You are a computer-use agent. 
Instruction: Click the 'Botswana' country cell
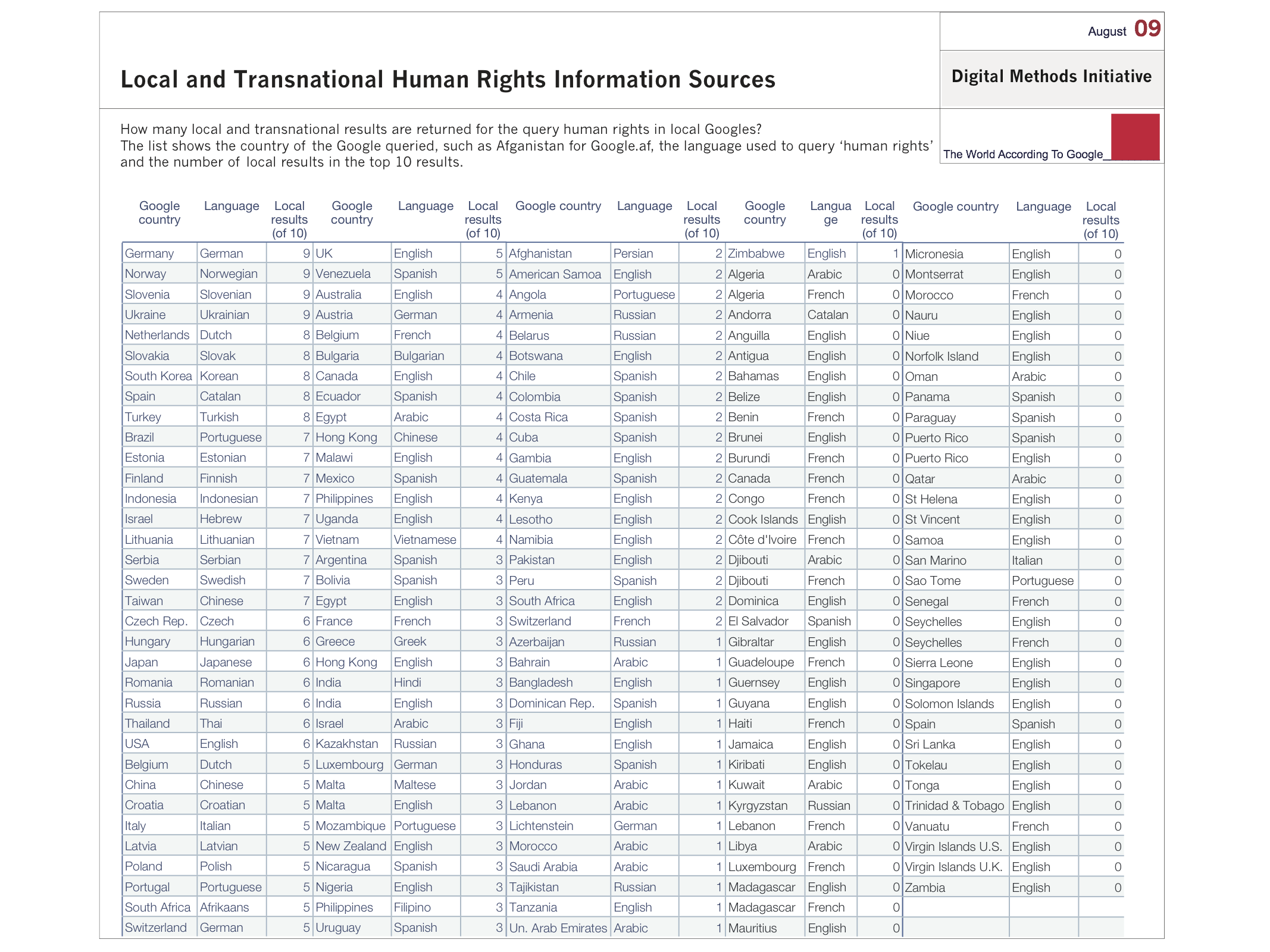558,356
